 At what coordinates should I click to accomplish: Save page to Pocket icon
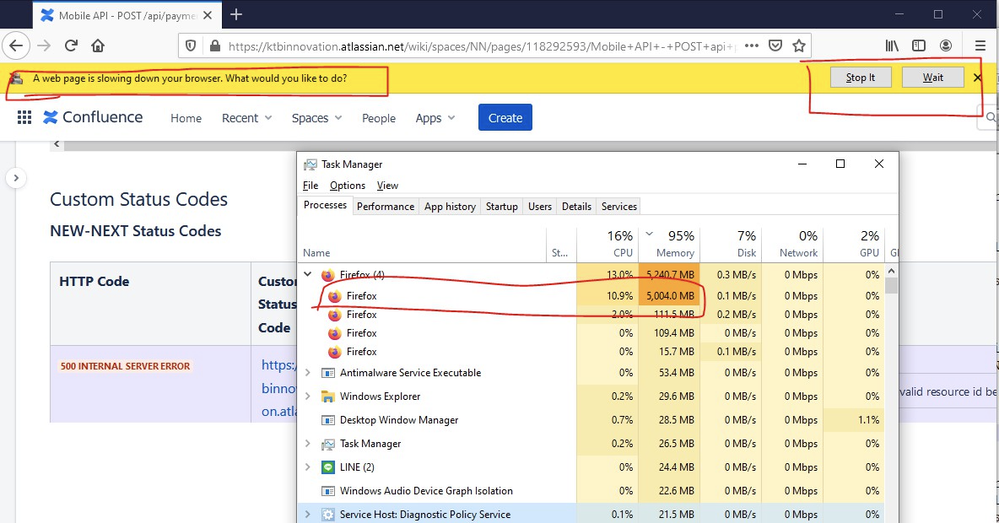[775, 46]
